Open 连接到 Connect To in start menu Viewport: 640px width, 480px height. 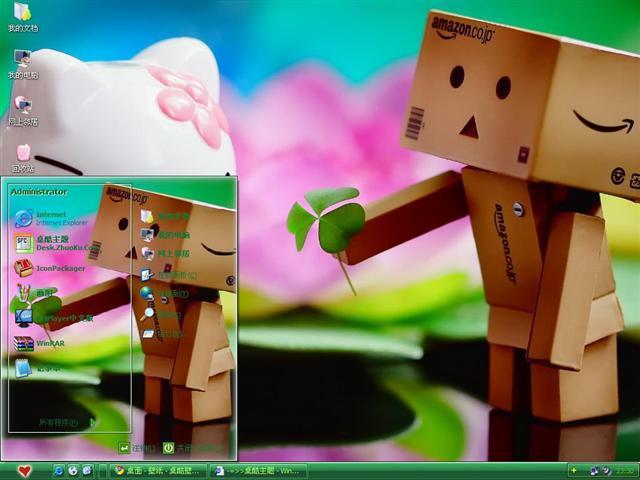coord(164,293)
